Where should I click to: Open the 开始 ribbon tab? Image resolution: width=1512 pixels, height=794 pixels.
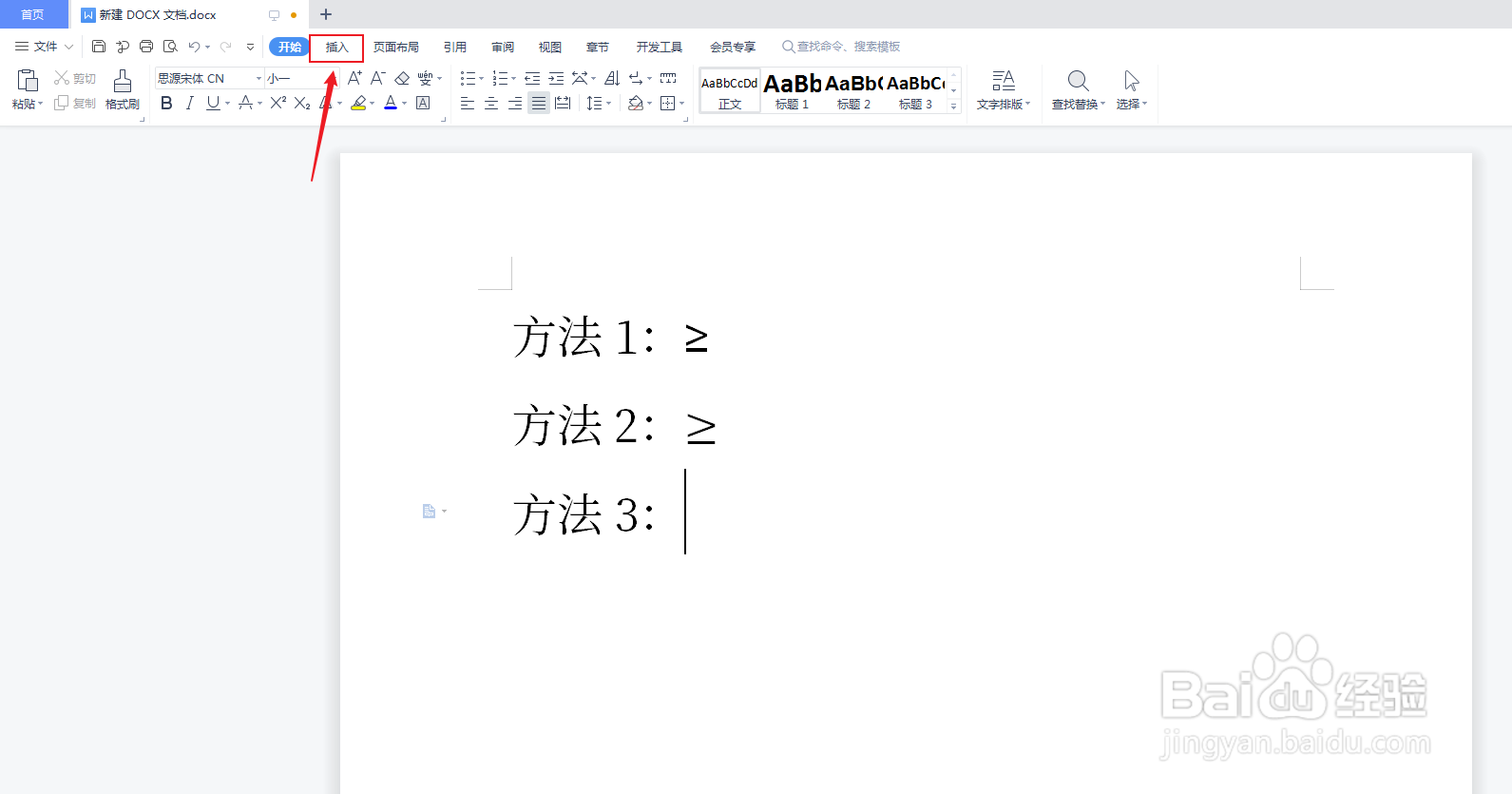(x=289, y=47)
